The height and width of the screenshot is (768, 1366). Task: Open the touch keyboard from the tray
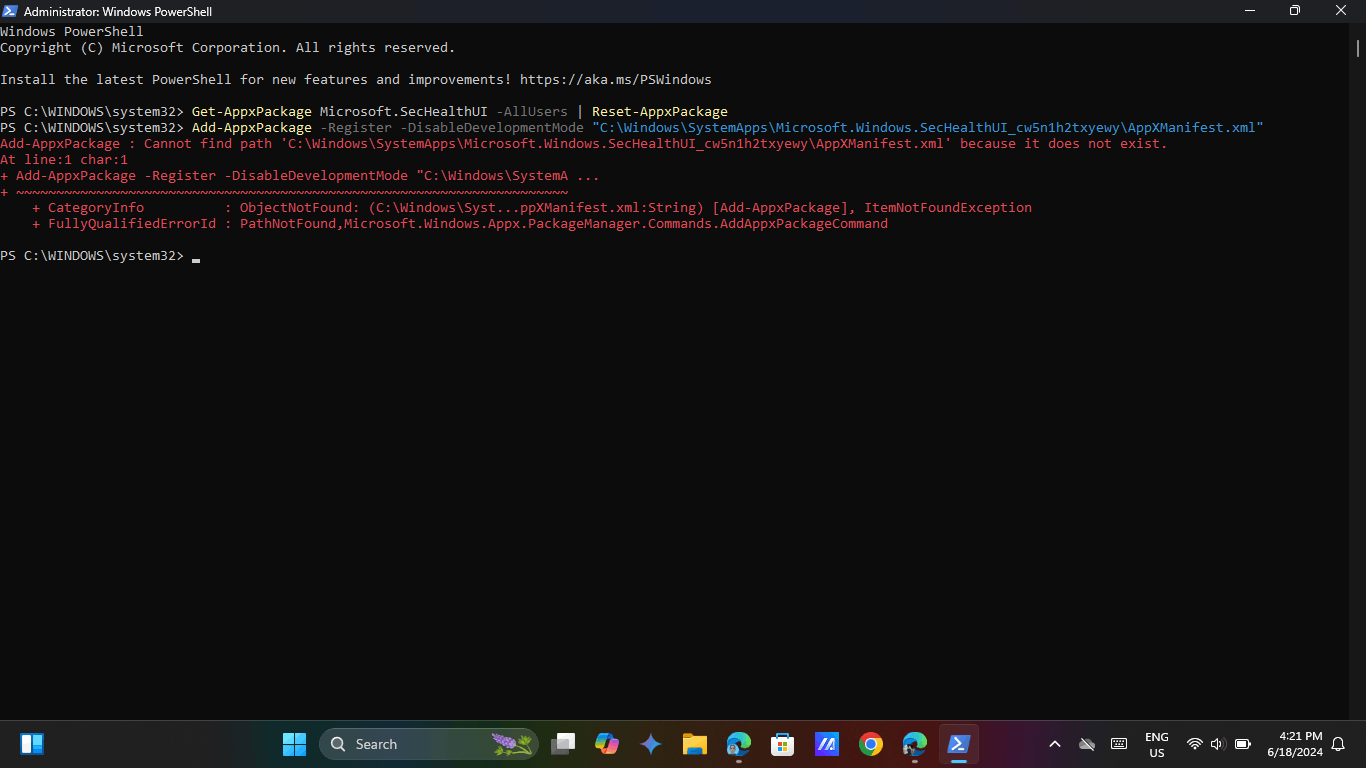(1119, 744)
